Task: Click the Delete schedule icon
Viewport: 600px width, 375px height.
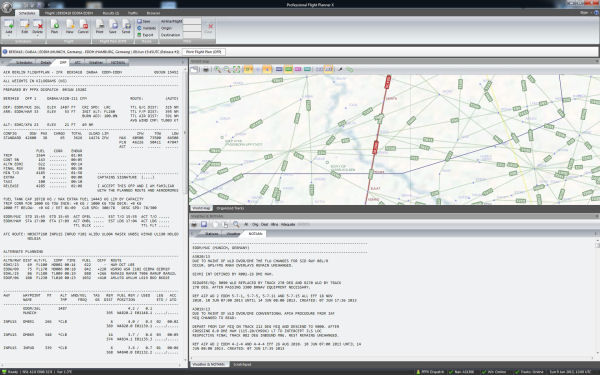Action: click(x=38, y=27)
